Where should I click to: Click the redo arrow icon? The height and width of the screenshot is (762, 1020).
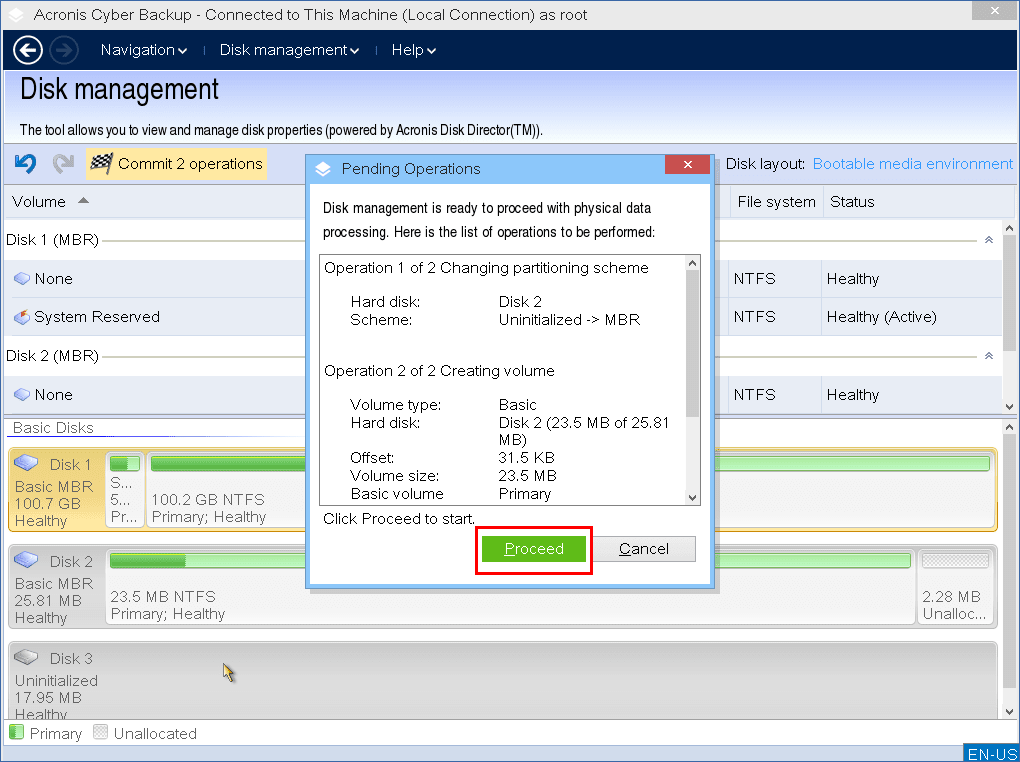click(x=63, y=164)
